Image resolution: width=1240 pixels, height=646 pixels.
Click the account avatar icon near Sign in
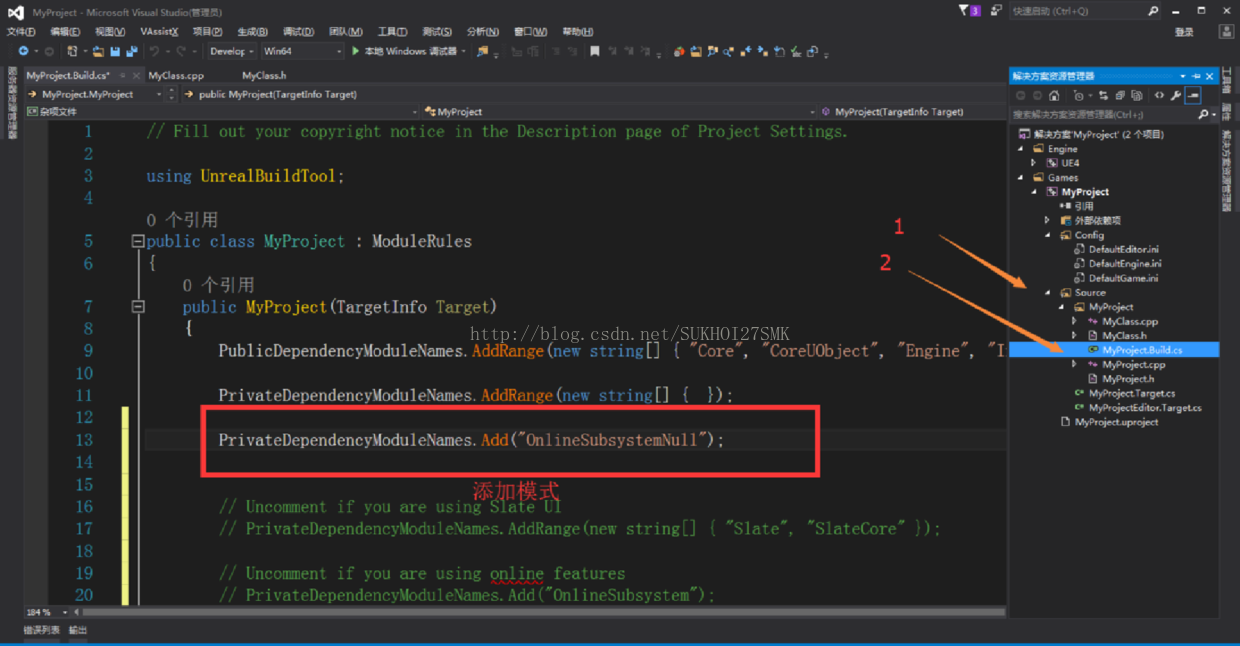[1226, 32]
